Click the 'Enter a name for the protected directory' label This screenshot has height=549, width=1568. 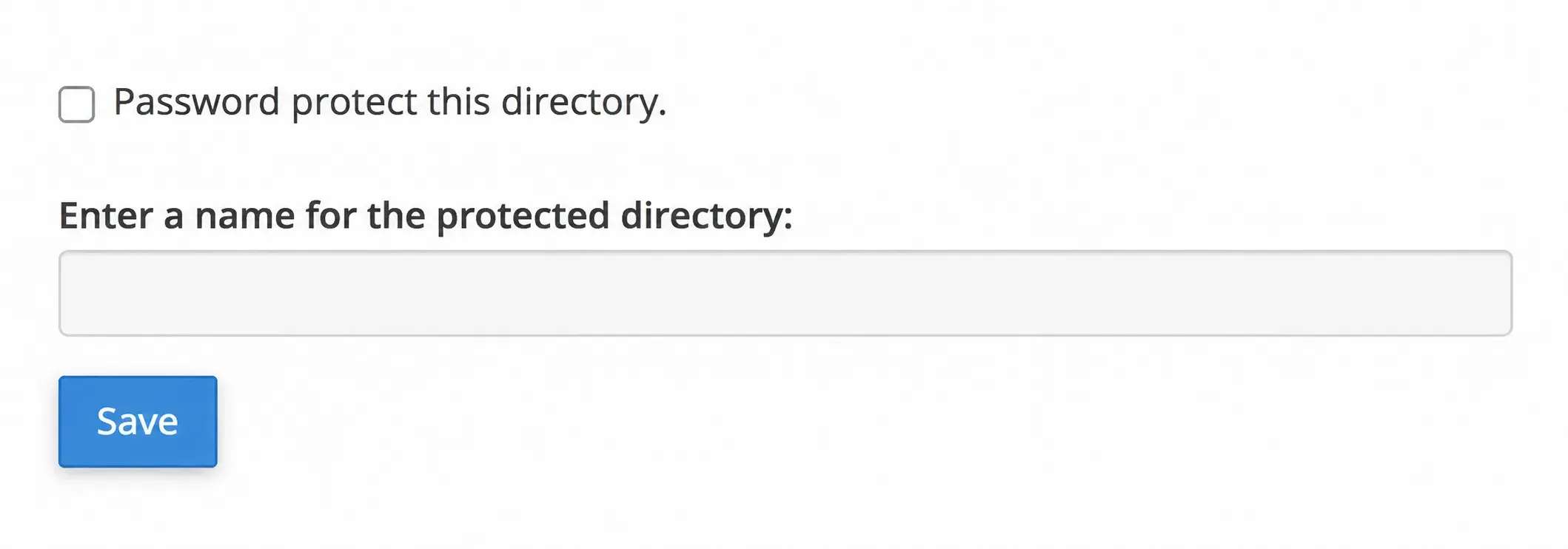[x=426, y=216]
